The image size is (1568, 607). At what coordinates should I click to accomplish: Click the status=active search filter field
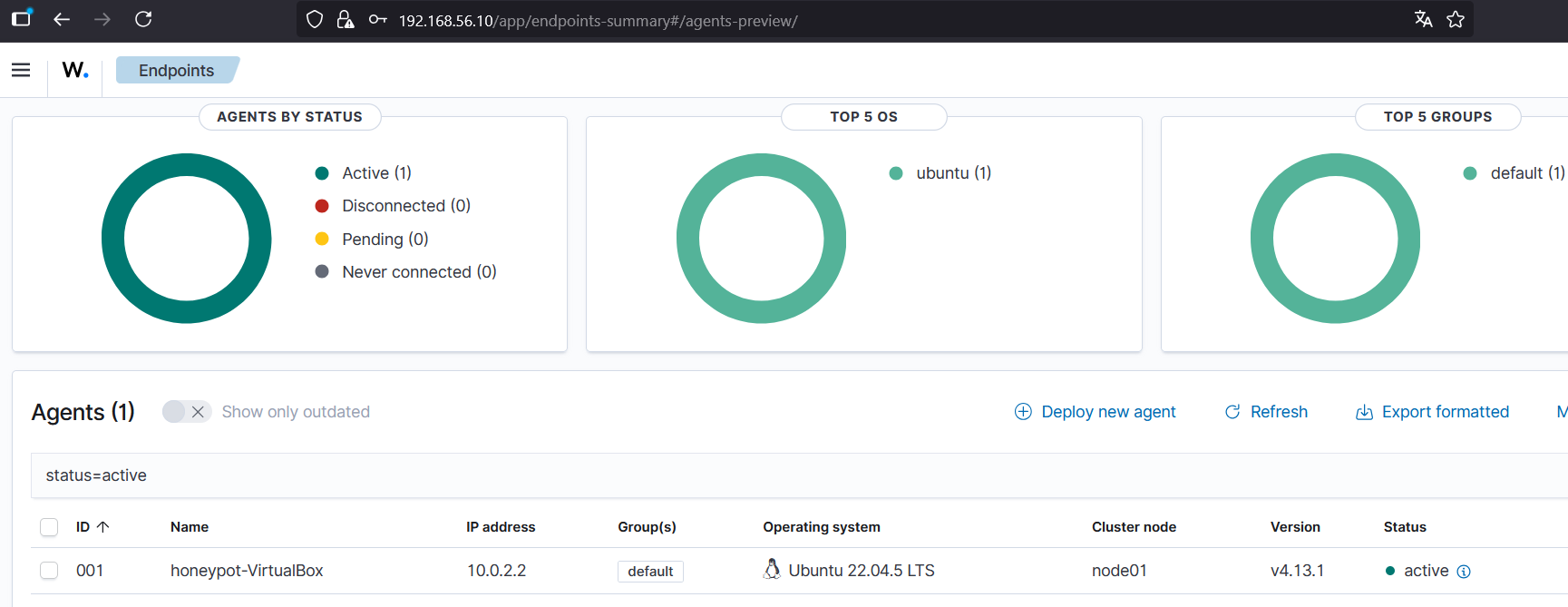[798, 475]
